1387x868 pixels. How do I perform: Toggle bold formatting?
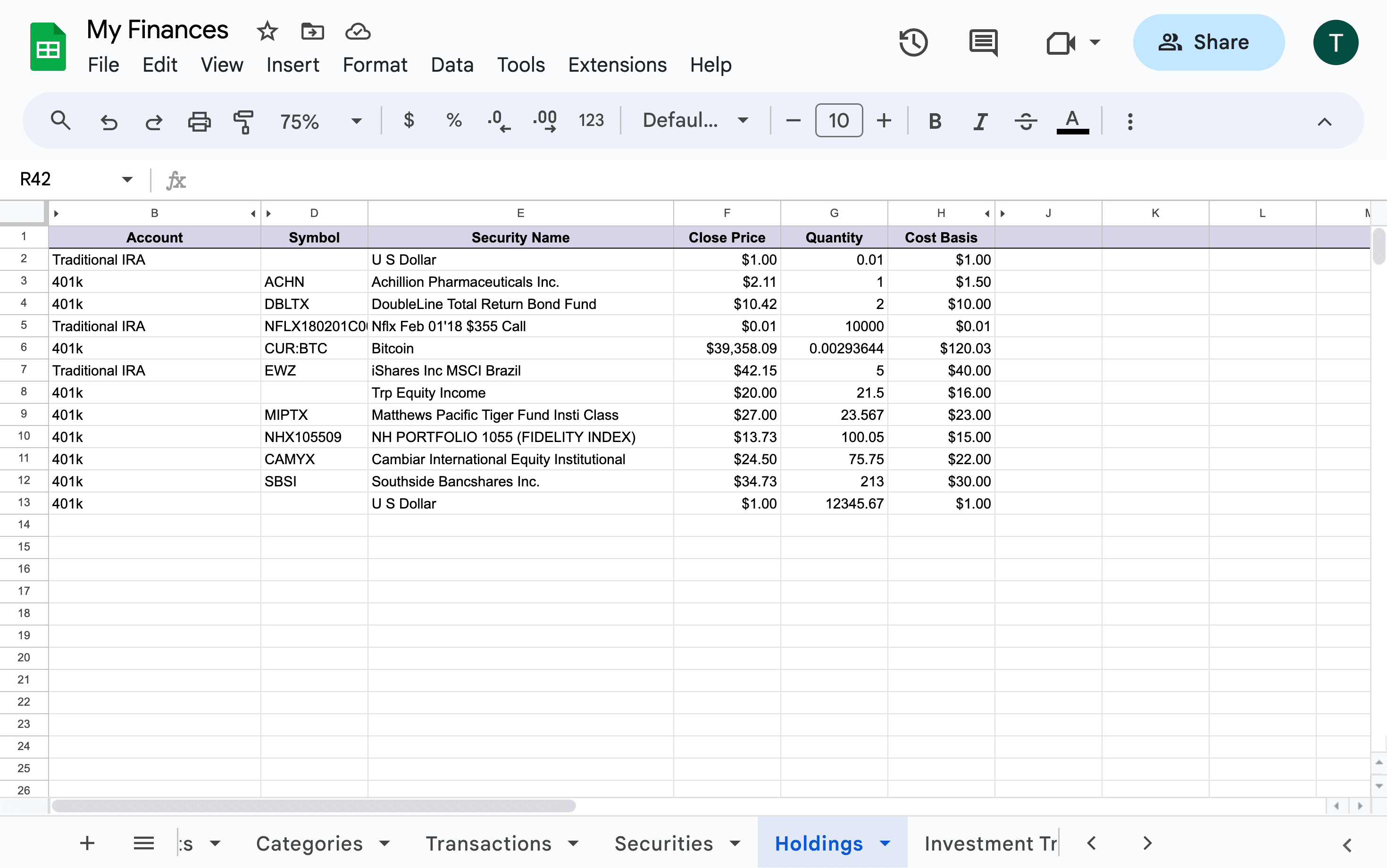[x=935, y=121]
